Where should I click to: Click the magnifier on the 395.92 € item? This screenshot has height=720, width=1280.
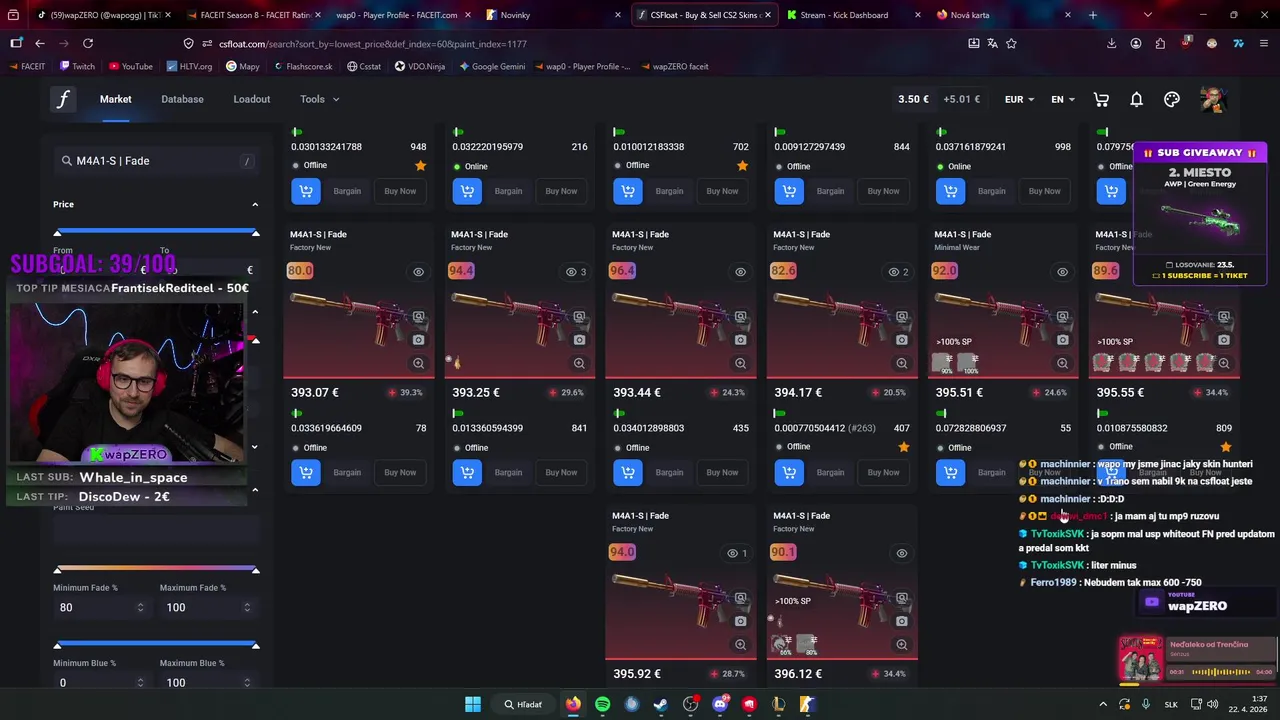pyautogui.click(x=740, y=645)
